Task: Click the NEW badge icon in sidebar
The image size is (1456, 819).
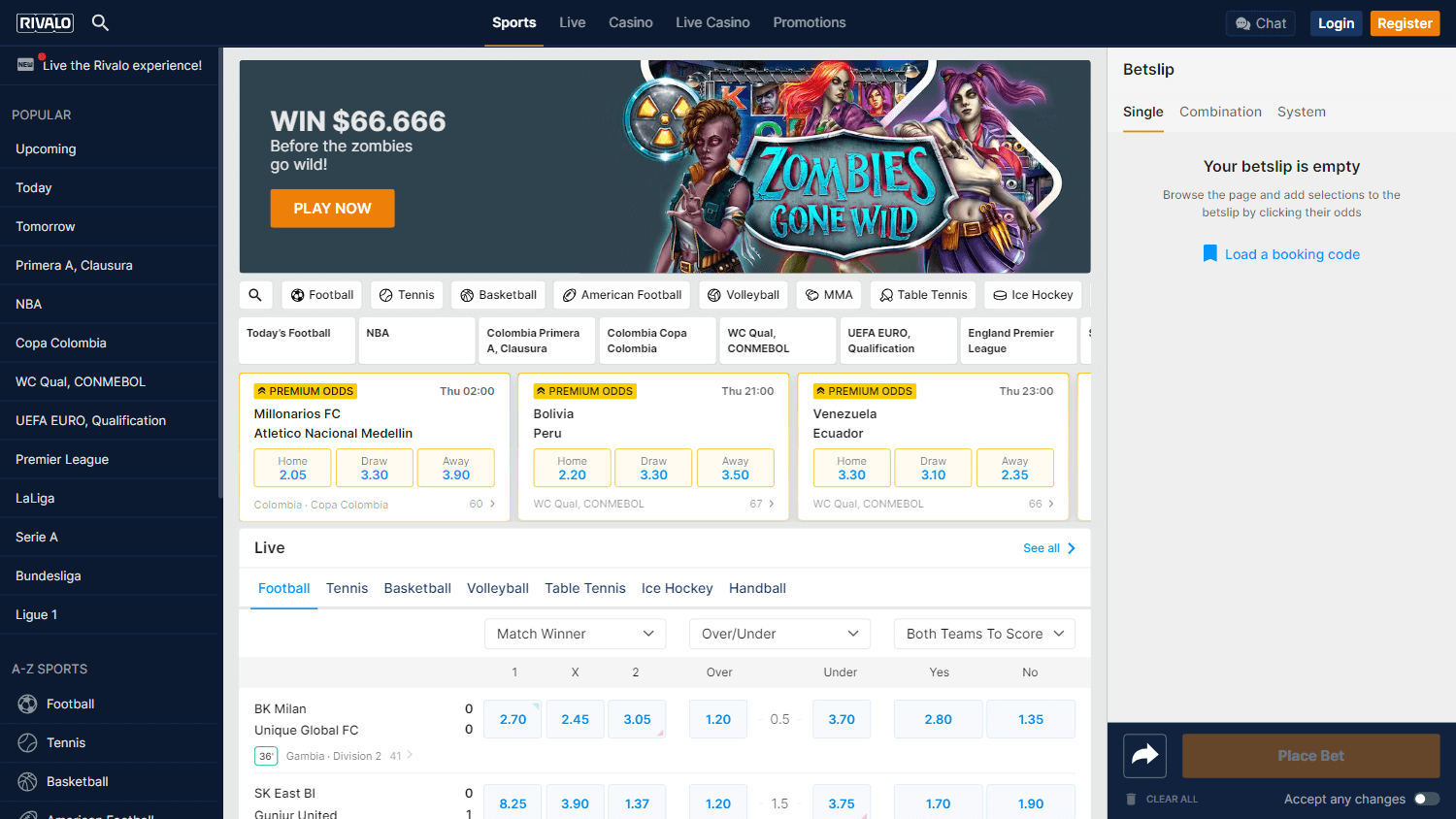Action: click(x=25, y=65)
